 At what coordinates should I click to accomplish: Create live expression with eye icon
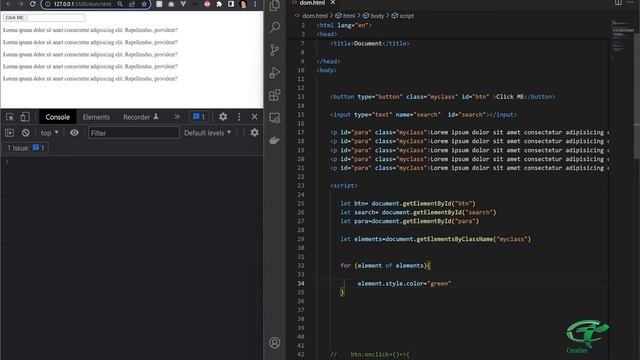(x=74, y=133)
